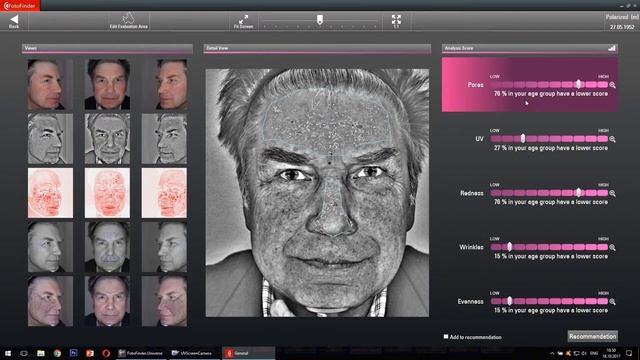Open the Action Center notifications icon
This screenshot has width=640, height=360.
pos(629,353)
